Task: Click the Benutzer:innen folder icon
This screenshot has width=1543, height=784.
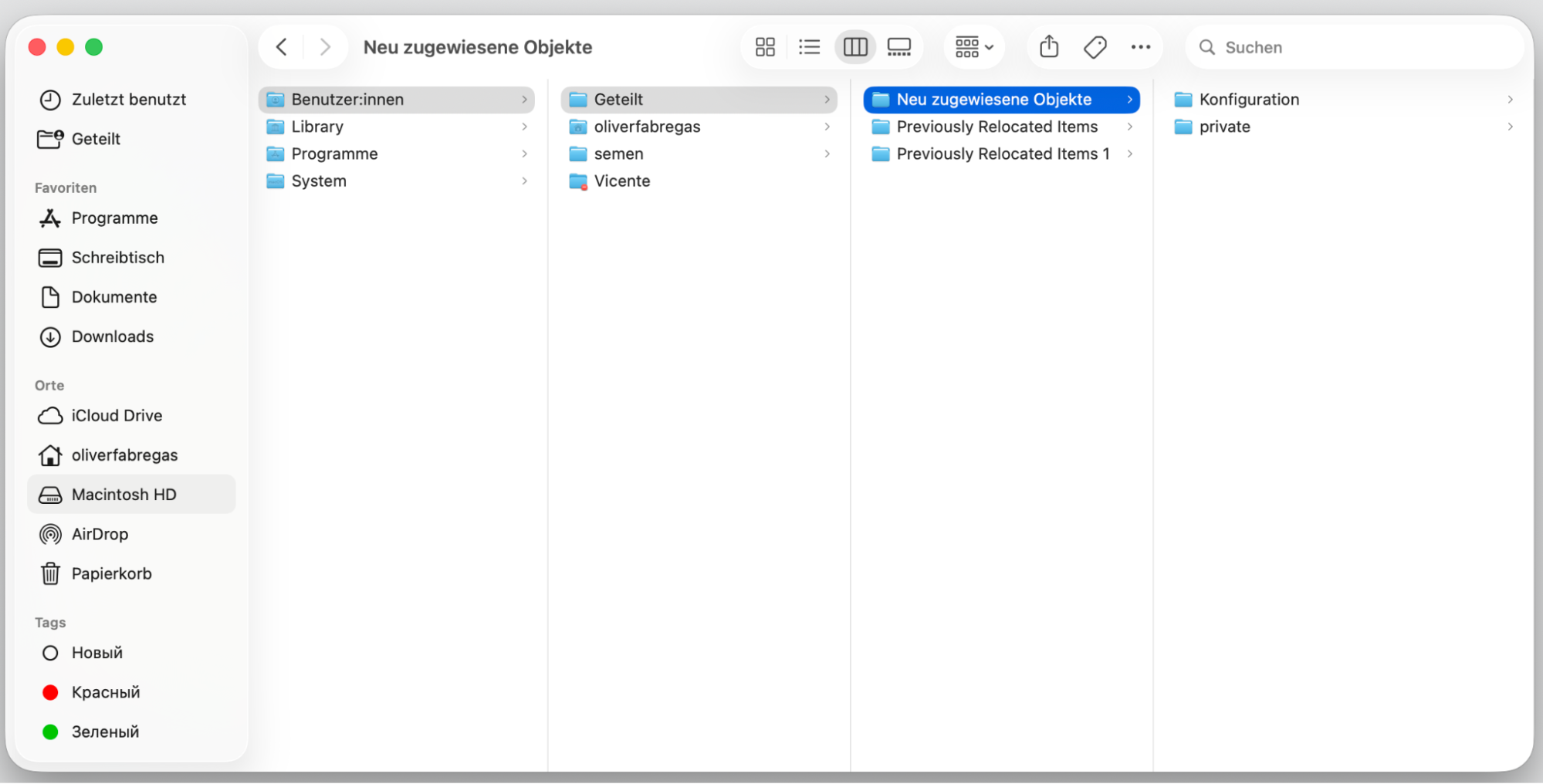Action: click(x=276, y=100)
